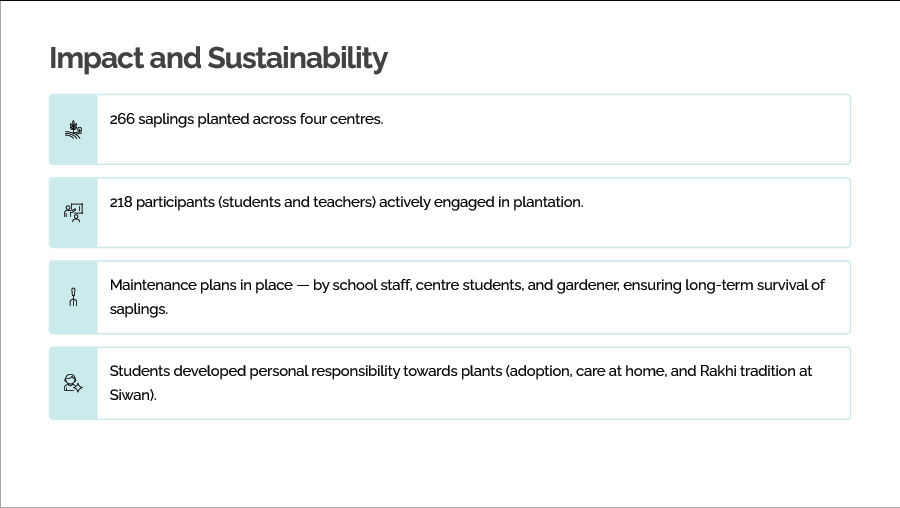The width and height of the screenshot is (900, 508).
Task: Click the number '218' in second card
Action: 121,202
